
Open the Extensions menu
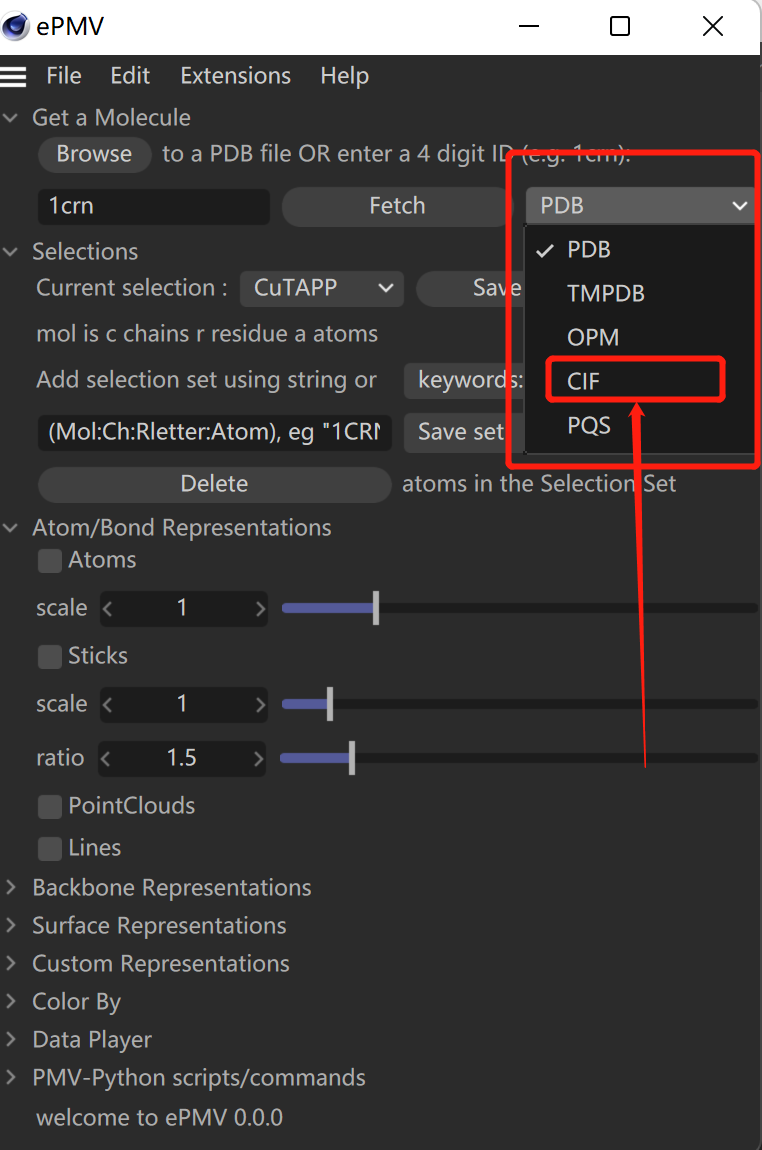point(235,76)
